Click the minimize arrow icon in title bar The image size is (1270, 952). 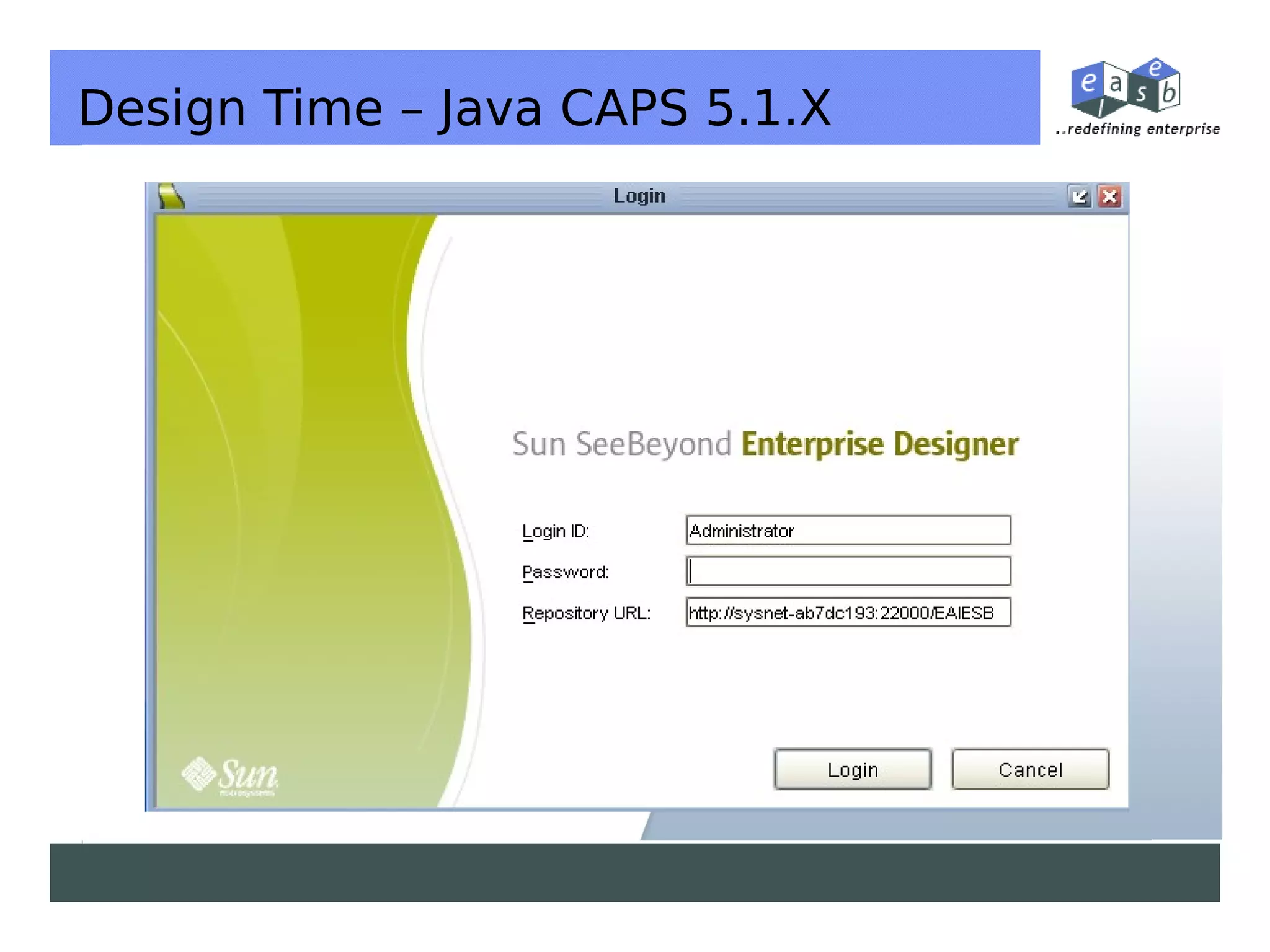(1080, 196)
